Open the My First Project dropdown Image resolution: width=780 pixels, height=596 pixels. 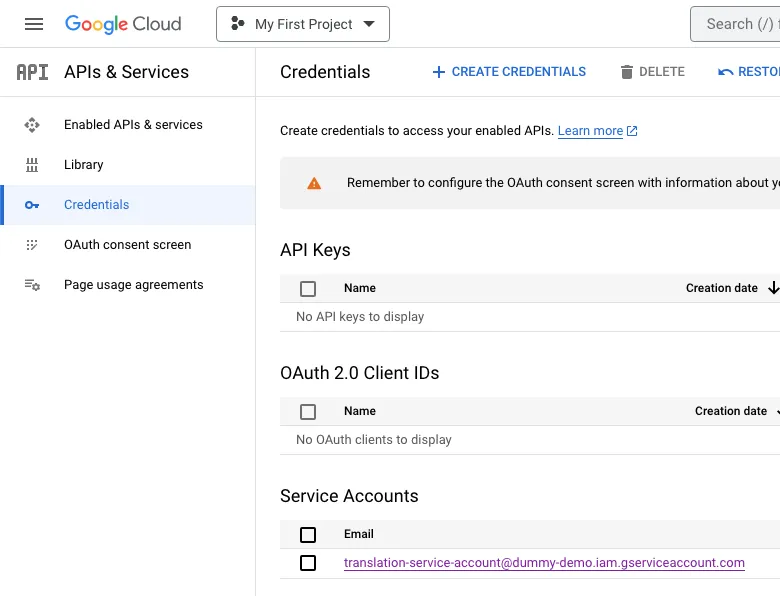[302, 24]
